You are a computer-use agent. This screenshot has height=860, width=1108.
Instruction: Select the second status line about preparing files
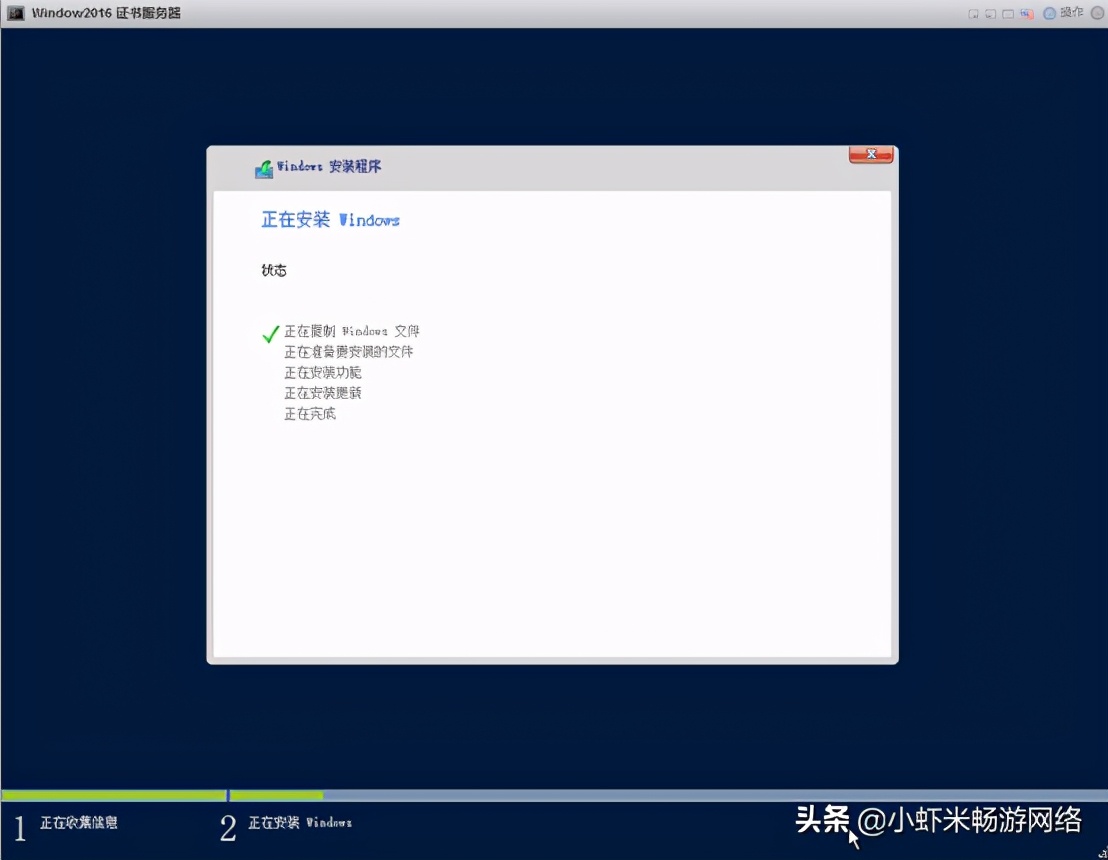(348, 351)
